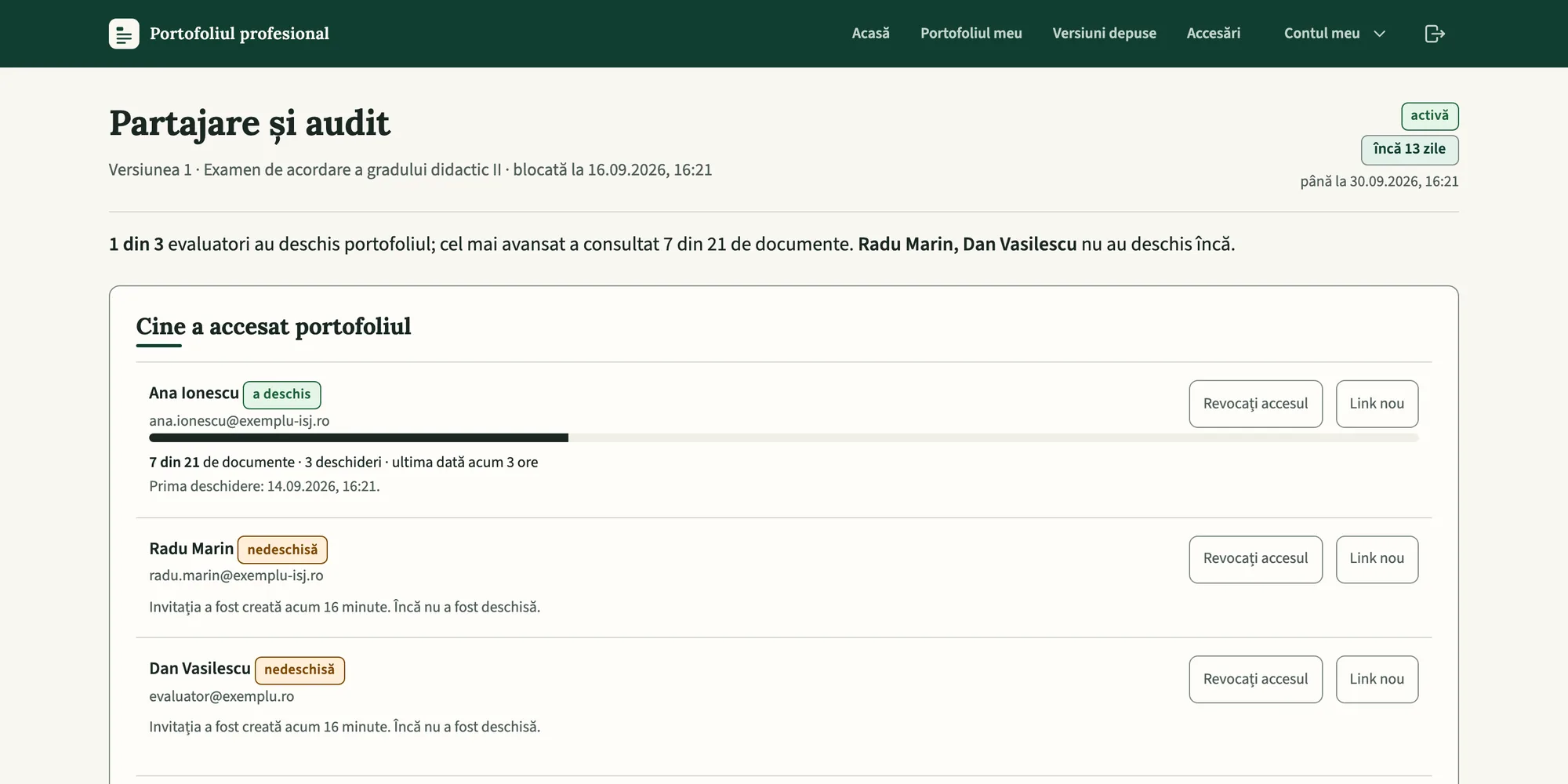1568x784 pixels.
Task: Click the "încă 13 zile" badge
Action: coord(1410,150)
